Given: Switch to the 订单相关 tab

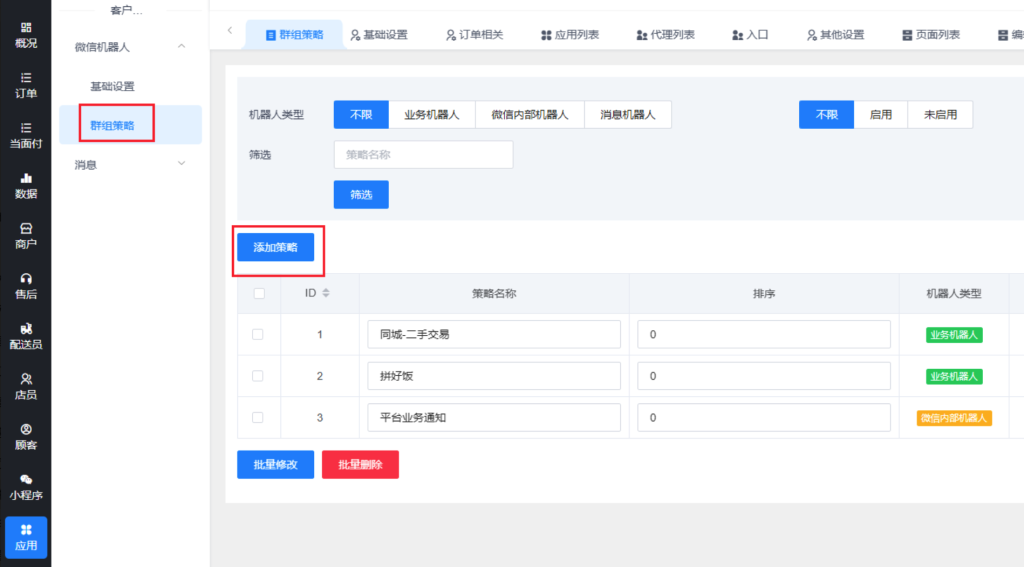Looking at the screenshot, I should [474, 34].
